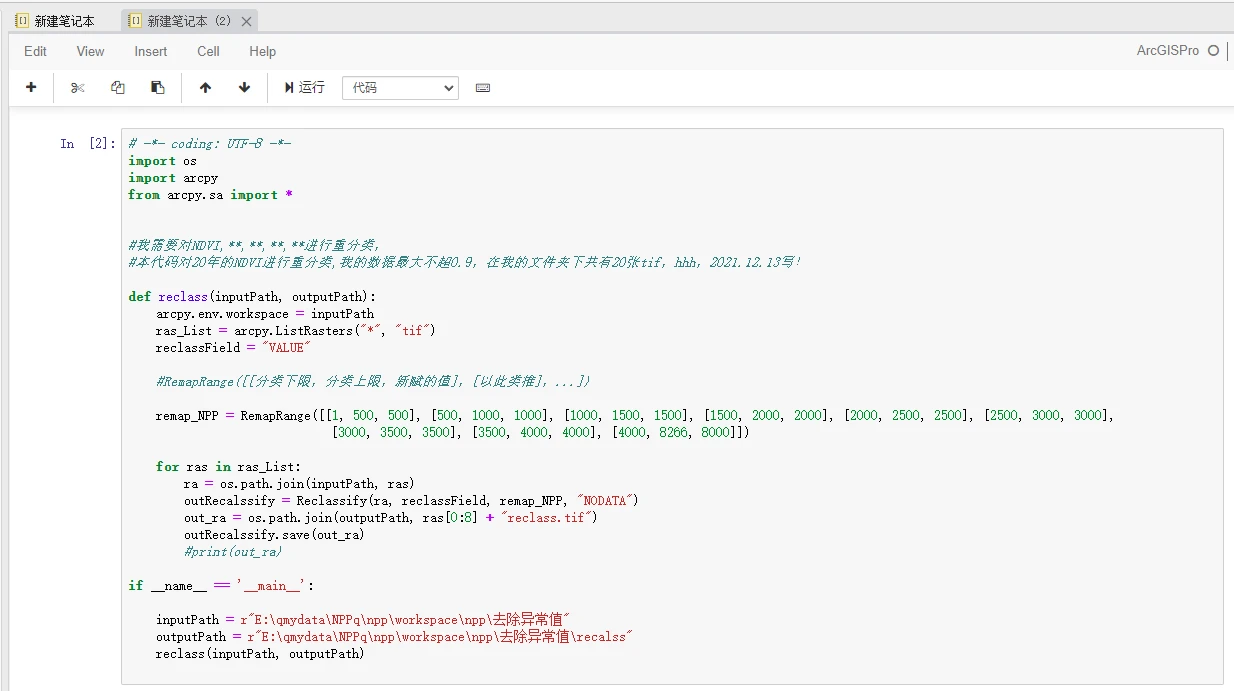Close the 新建笔记本 (2) tab
This screenshot has height=691, width=1234.
coord(246,21)
